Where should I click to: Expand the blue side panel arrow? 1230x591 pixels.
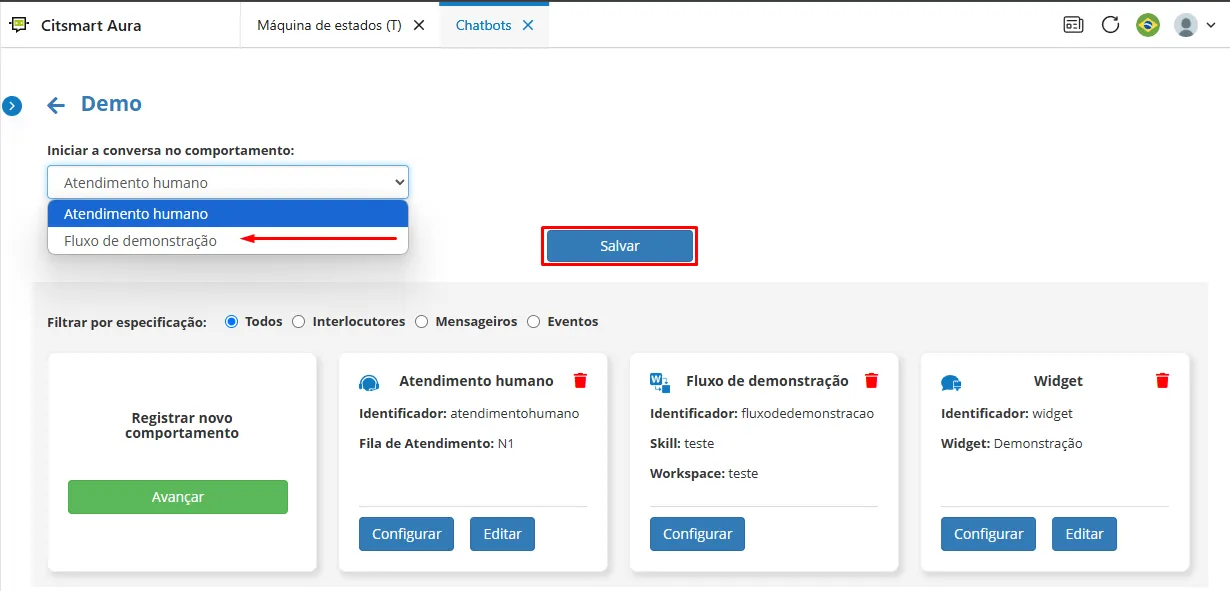12,106
